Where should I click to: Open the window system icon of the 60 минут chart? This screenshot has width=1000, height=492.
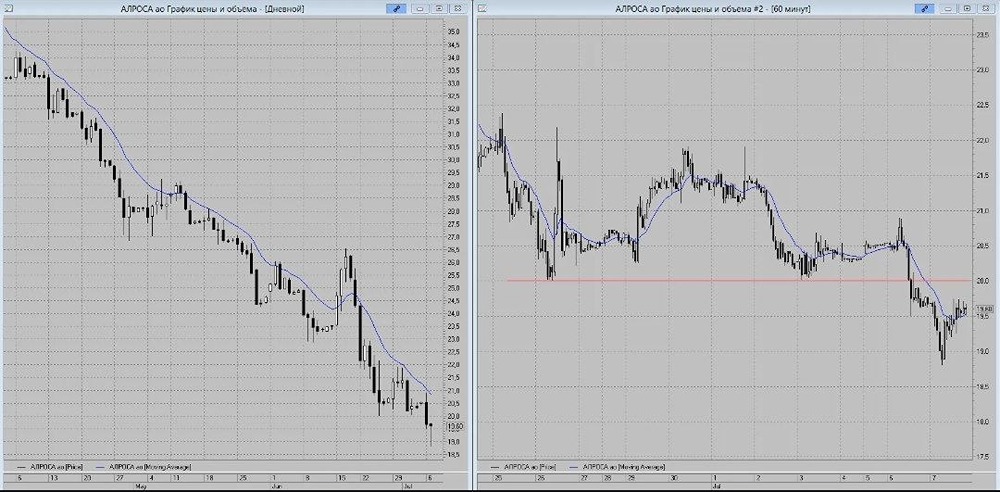click(x=483, y=9)
